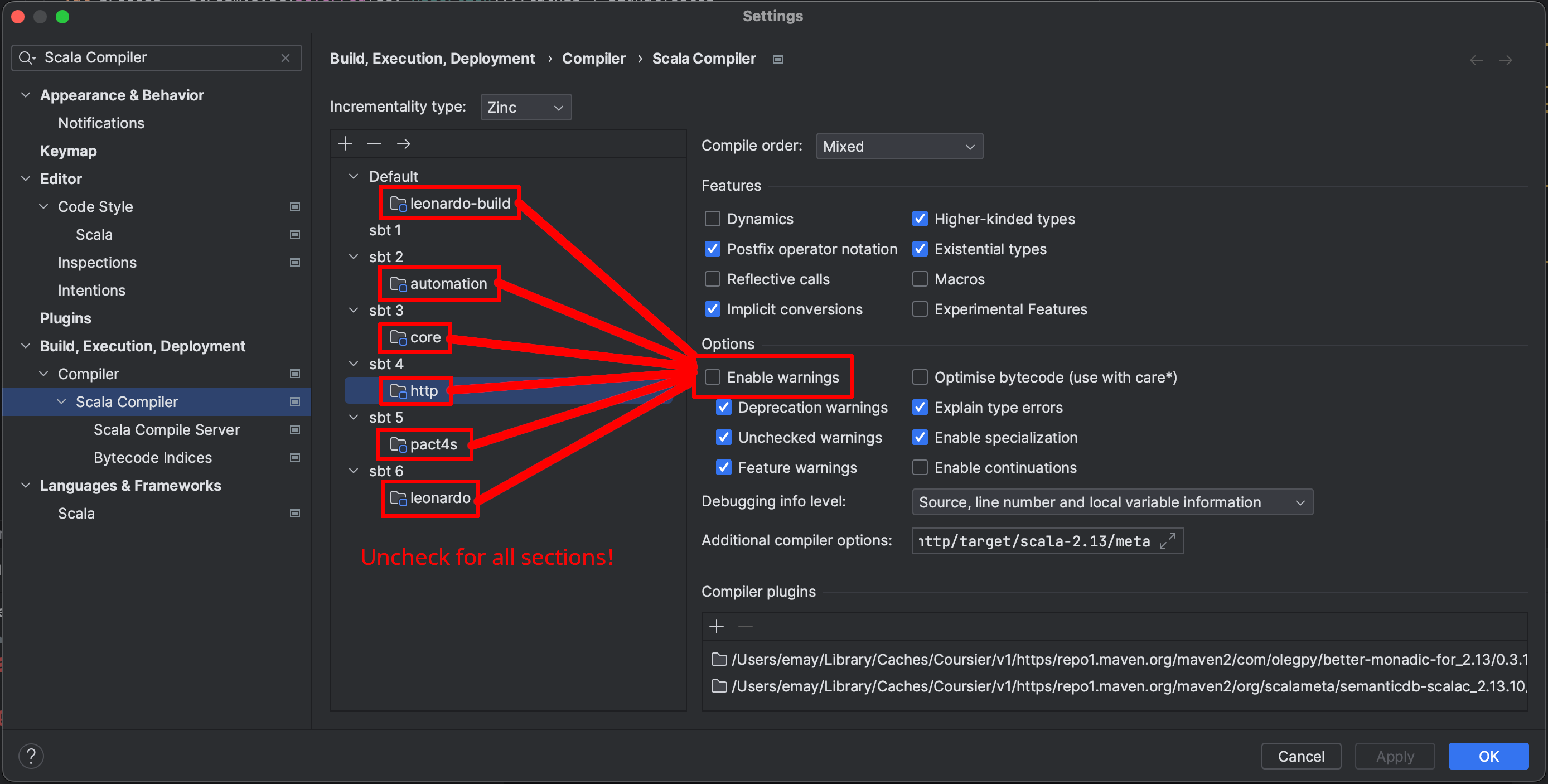This screenshot has width=1548, height=784.
Task: Click the back navigation arrow
Action: pyautogui.click(x=1476, y=60)
